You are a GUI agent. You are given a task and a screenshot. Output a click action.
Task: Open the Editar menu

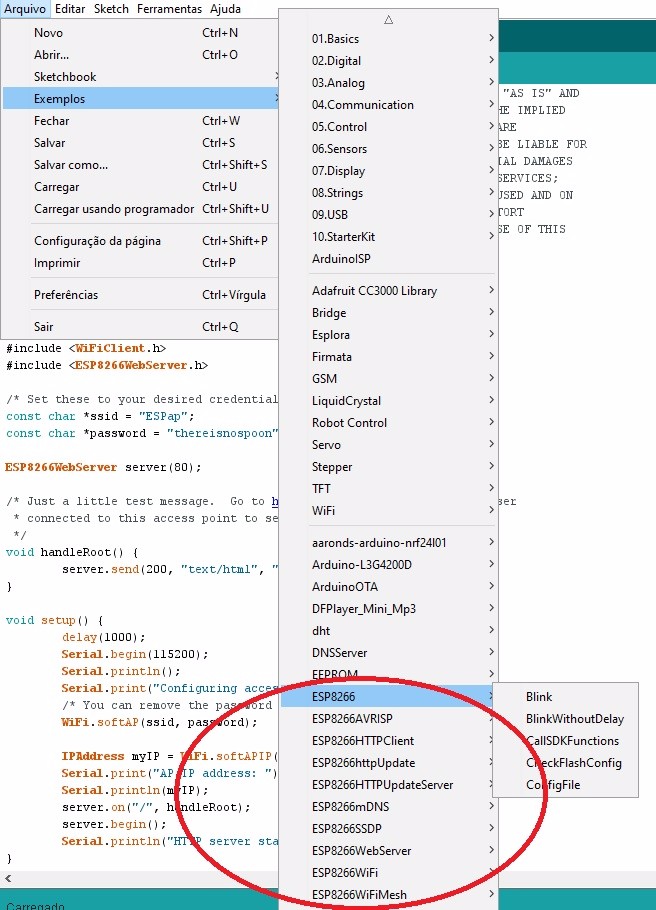70,9
